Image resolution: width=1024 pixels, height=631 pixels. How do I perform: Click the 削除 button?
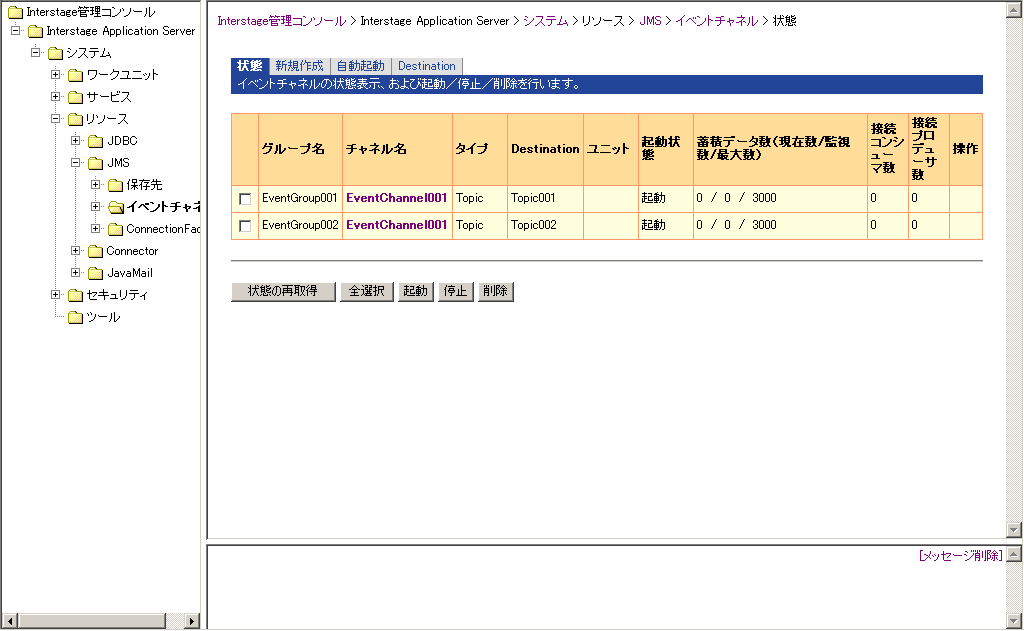click(x=496, y=291)
